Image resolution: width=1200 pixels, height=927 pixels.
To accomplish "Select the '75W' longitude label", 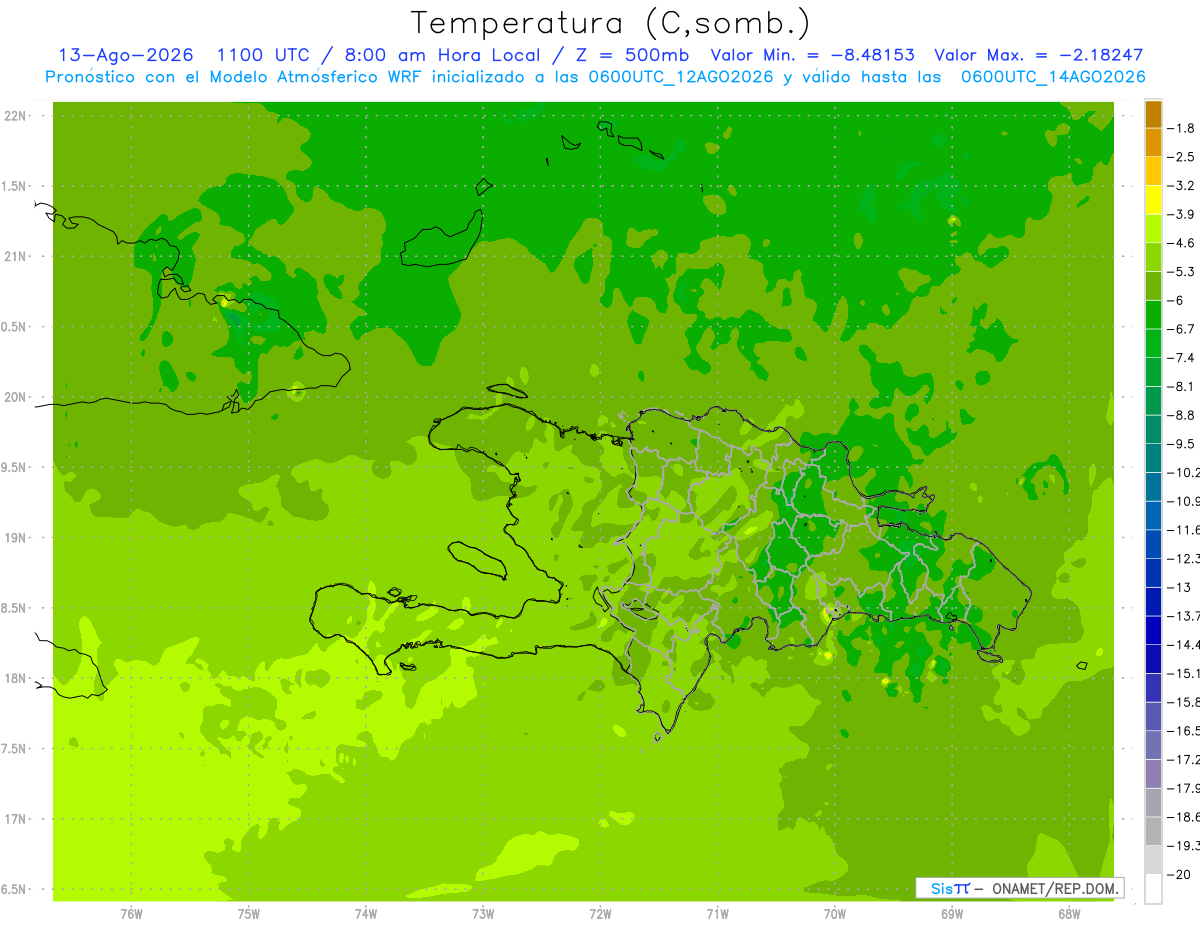I will 249,914.
